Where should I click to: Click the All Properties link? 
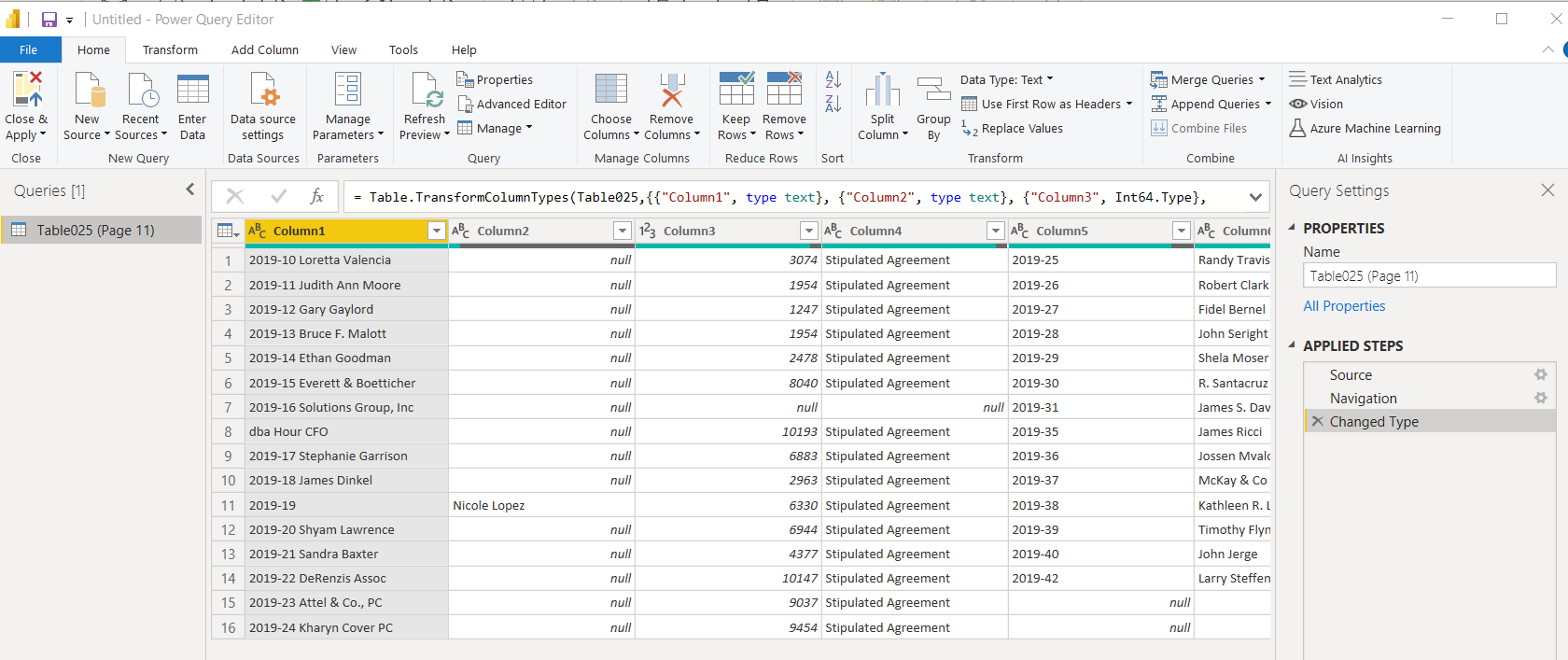pyautogui.click(x=1344, y=306)
